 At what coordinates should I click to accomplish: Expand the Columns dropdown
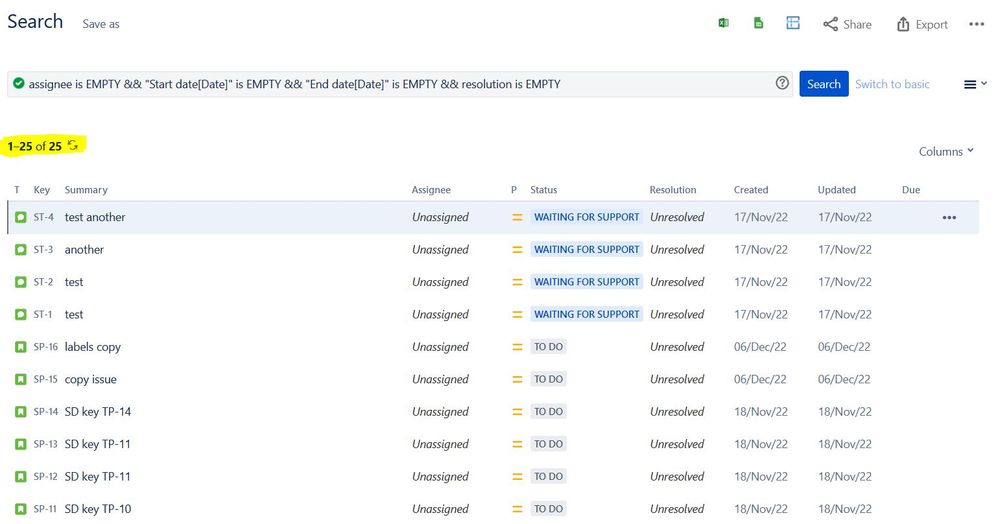946,151
